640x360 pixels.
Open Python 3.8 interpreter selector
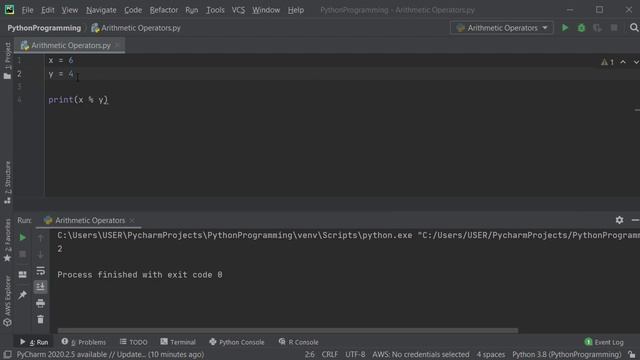click(x=567, y=354)
